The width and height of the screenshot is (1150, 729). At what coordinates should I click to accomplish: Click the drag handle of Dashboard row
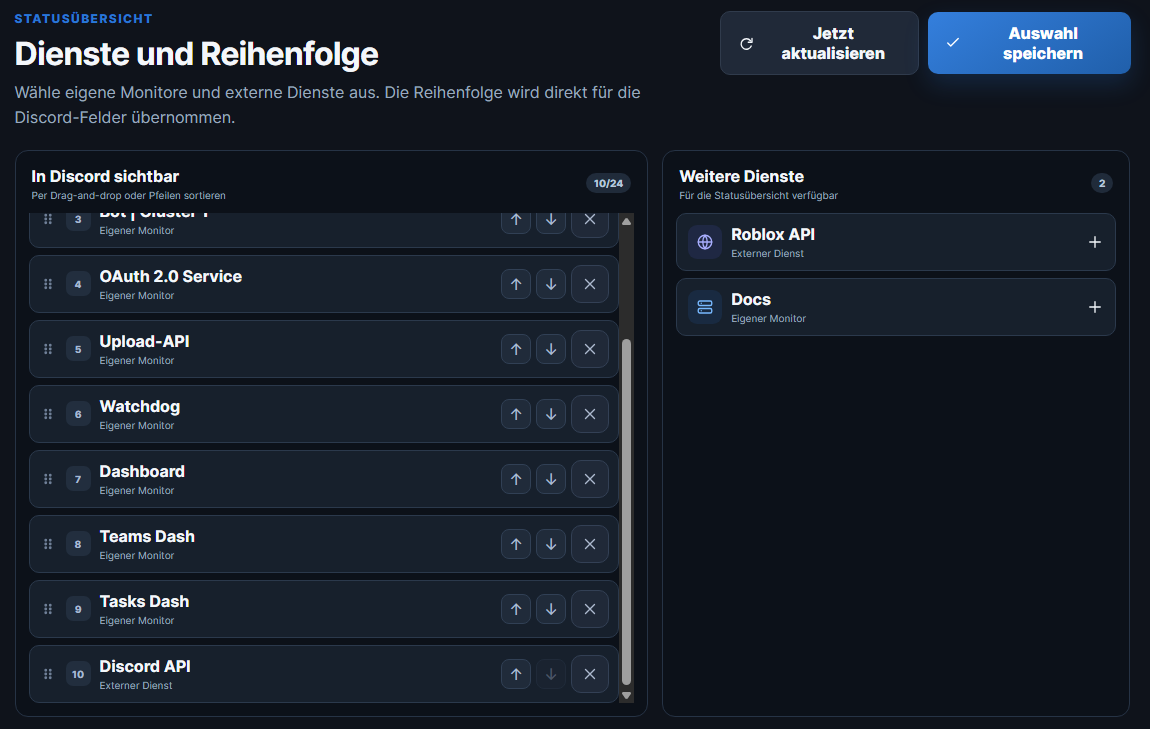pos(48,479)
